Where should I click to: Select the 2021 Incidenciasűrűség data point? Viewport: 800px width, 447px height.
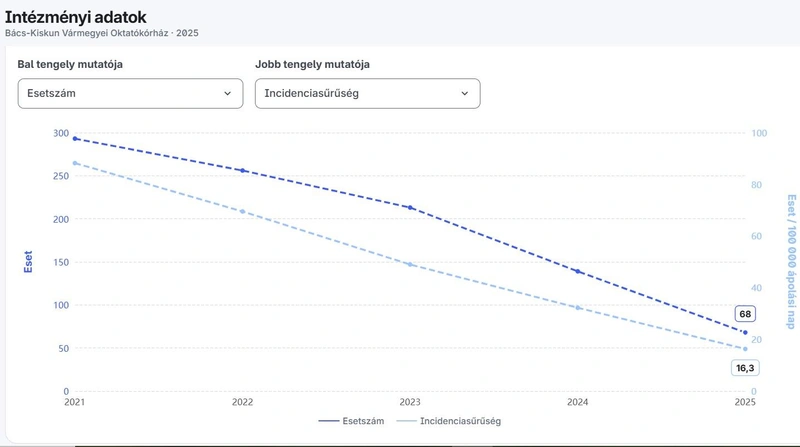(x=75, y=163)
